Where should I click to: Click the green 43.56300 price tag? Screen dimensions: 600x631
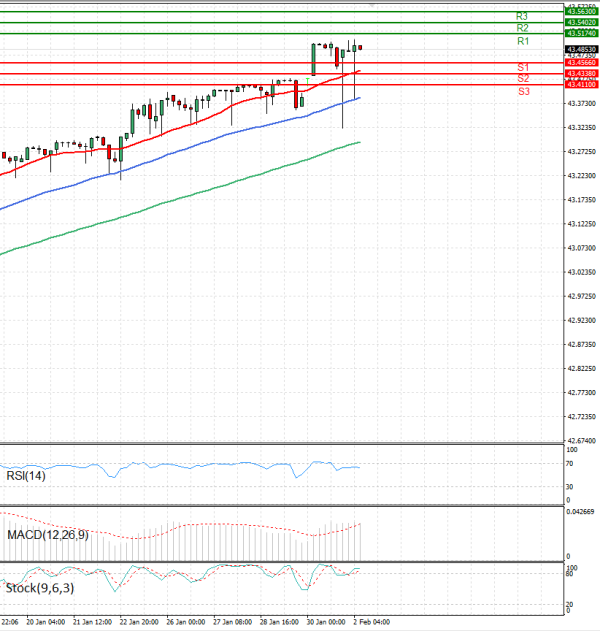click(581, 11)
